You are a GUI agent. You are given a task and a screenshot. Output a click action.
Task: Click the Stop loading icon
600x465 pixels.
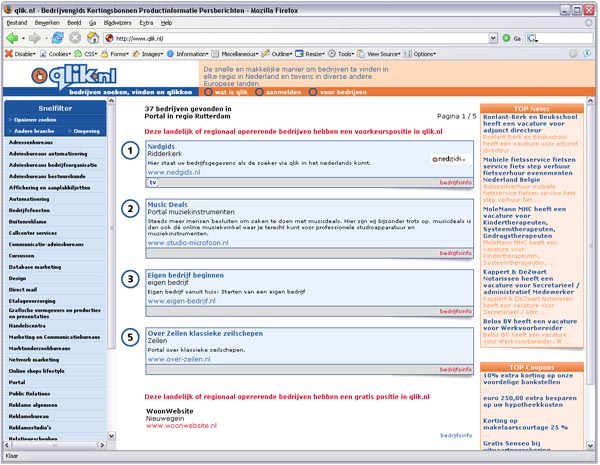[75, 37]
